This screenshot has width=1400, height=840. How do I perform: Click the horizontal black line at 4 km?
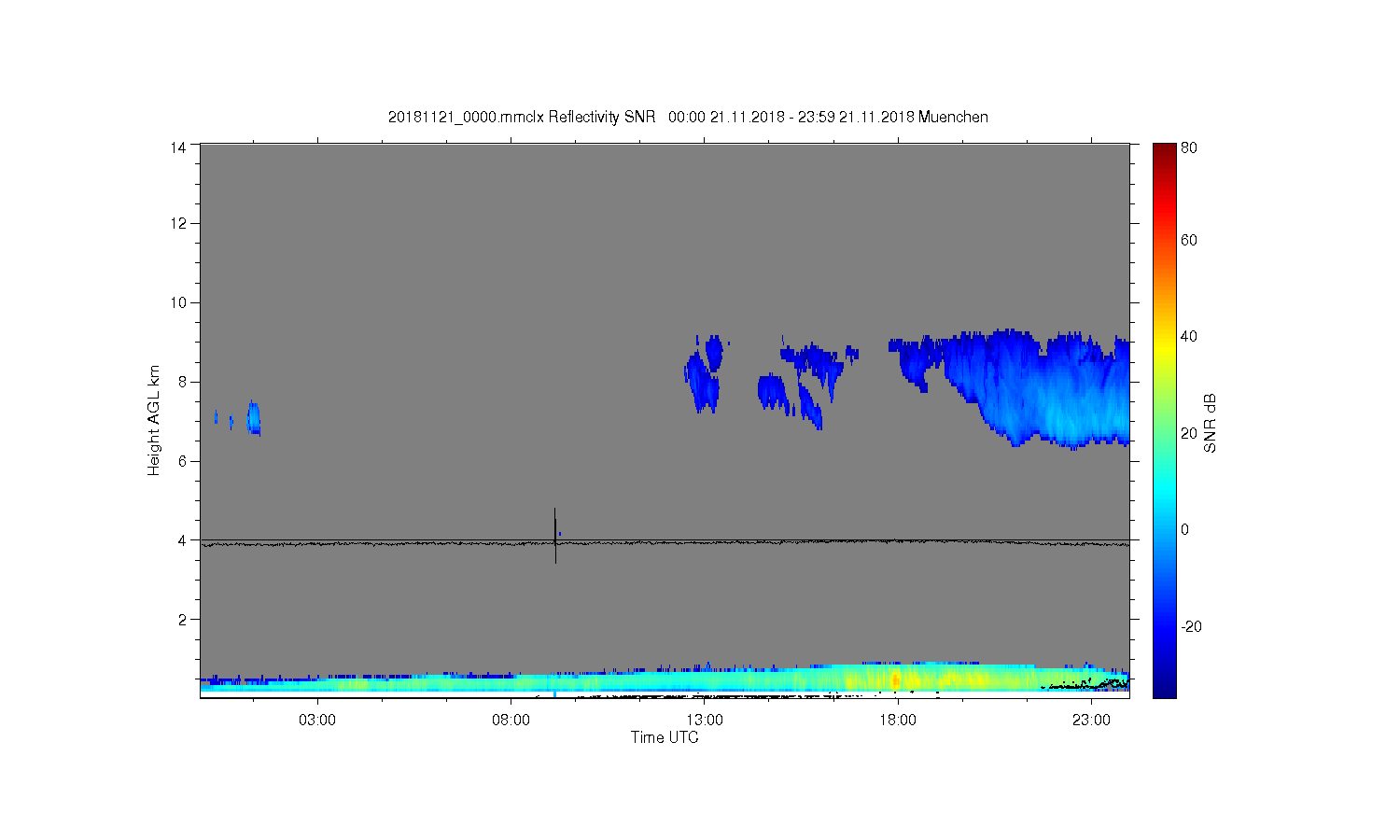(x=665, y=542)
